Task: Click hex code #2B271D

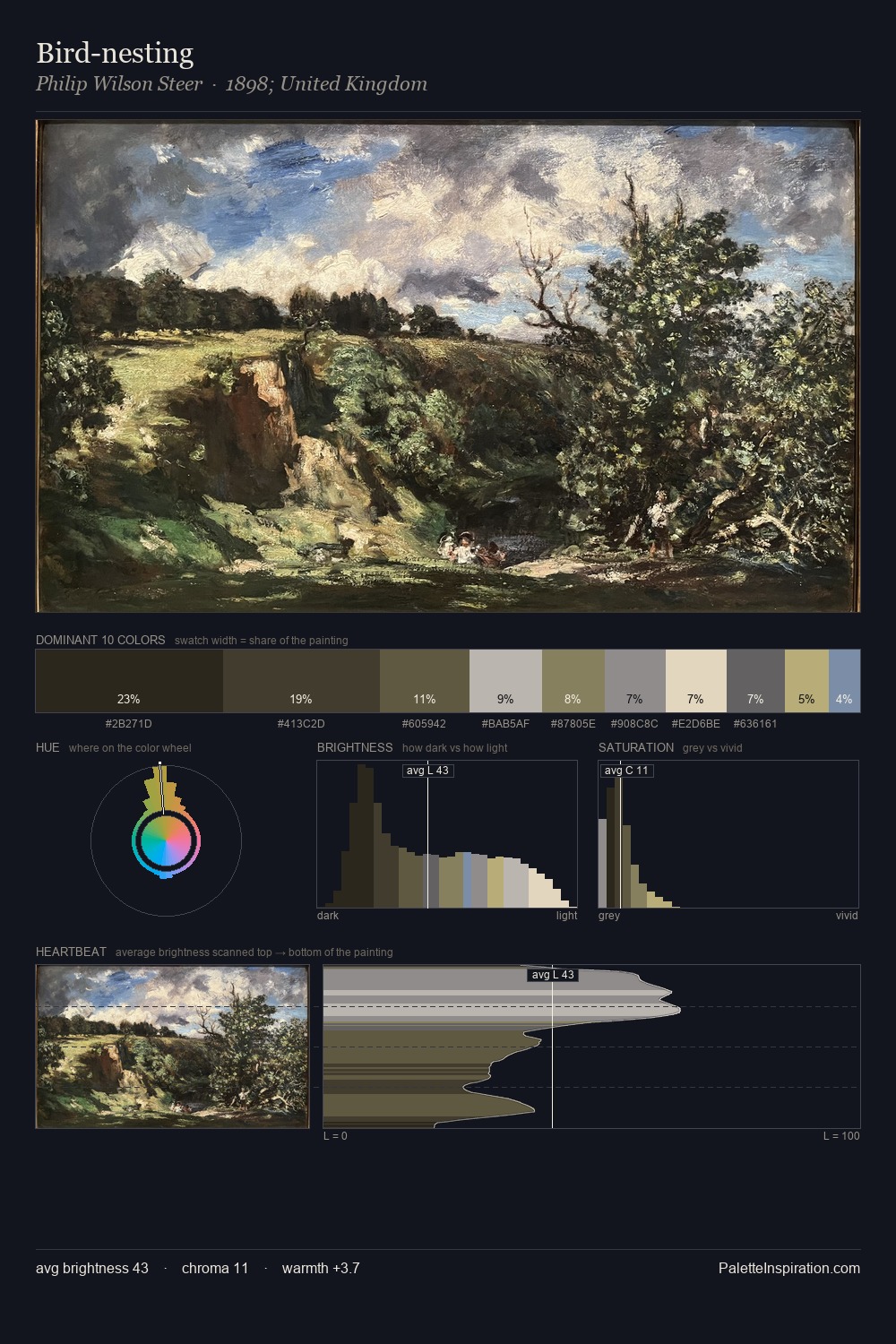Action: click(128, 724)
